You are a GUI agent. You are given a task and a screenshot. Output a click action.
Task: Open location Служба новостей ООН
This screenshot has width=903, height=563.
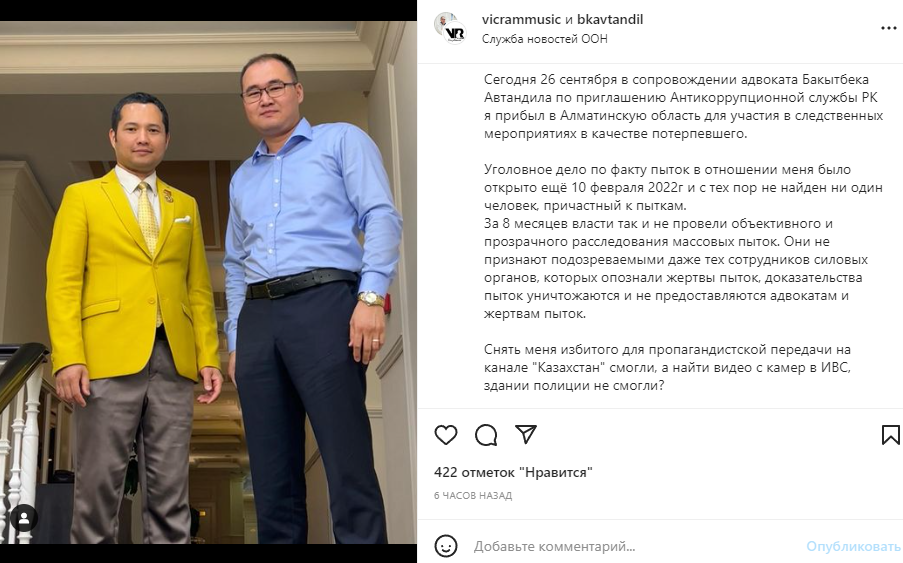[545, 39]
